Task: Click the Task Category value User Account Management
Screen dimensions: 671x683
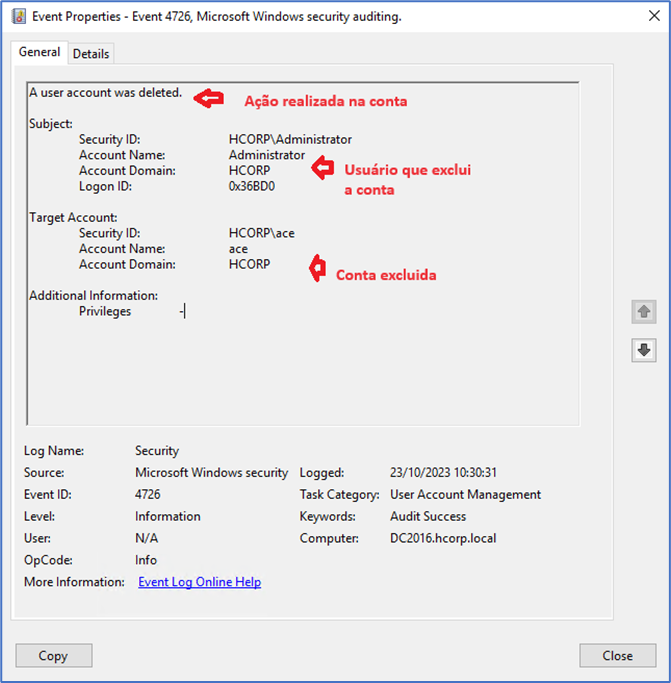Action: (x=465, y=495)
